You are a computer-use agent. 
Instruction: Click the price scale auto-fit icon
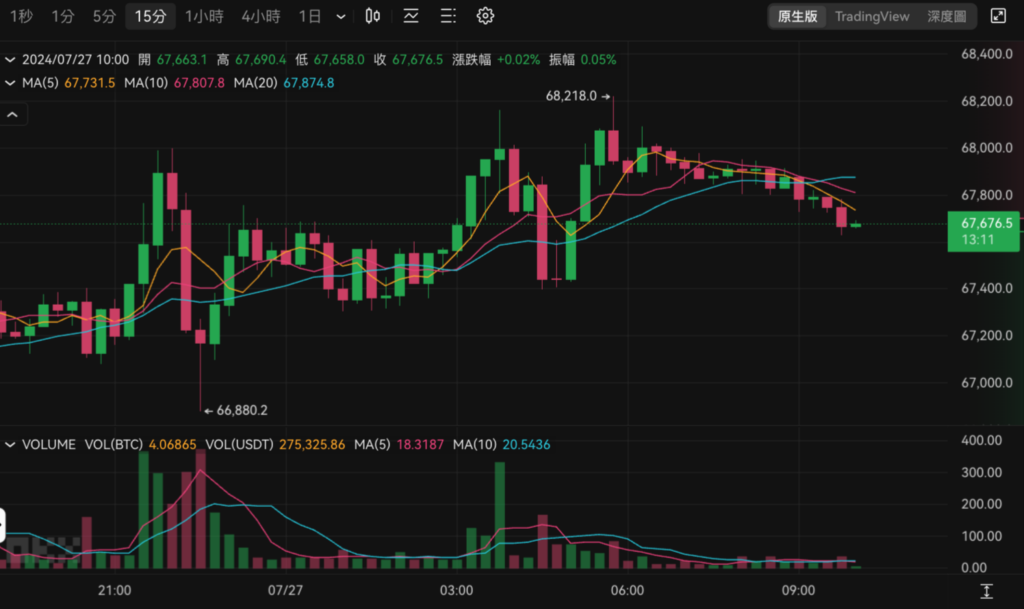click(x=987, y=591)
